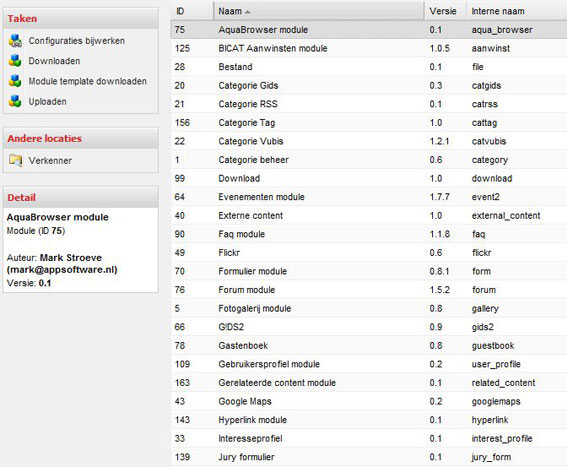The image size is (567, 467).
Task: Select the Google Maps row
Action: [369, 401]
